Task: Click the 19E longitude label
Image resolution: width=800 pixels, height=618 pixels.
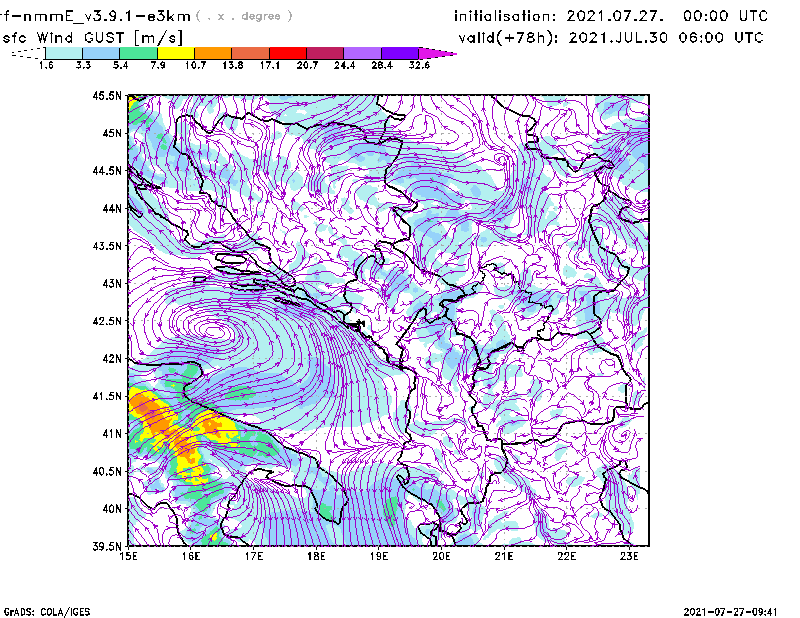Action: (379, 556)
